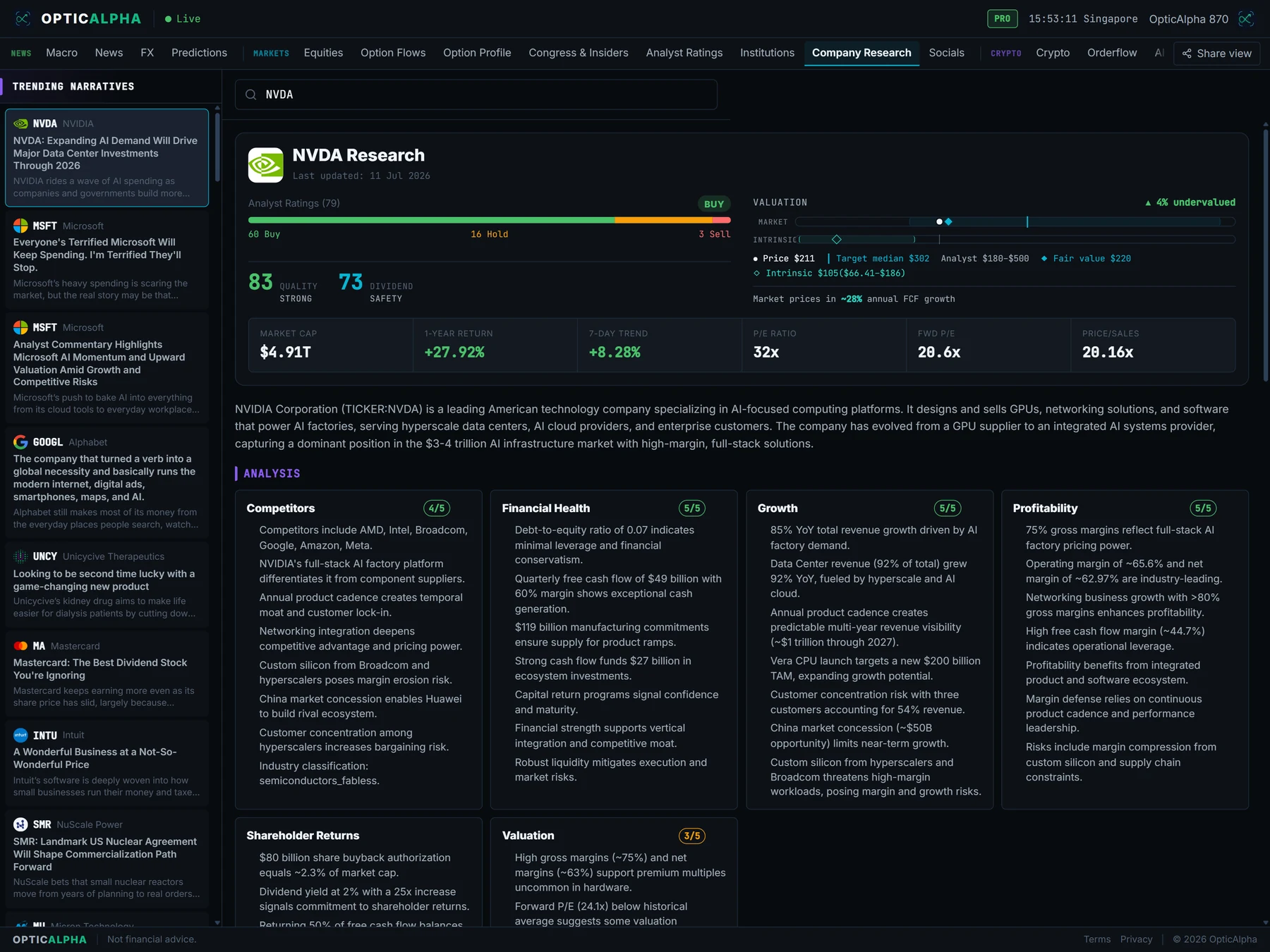Image resolution: width=1270 pixels, height=952 pixels.
Task: Click the '4% undervalued' label
Action: tap(1190, 202)
